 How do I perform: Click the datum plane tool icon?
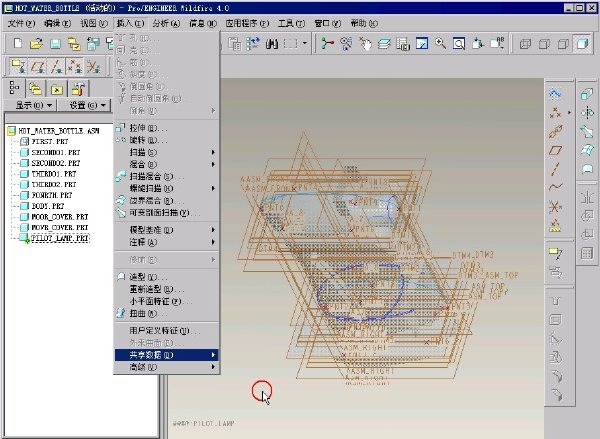[555, 150]
